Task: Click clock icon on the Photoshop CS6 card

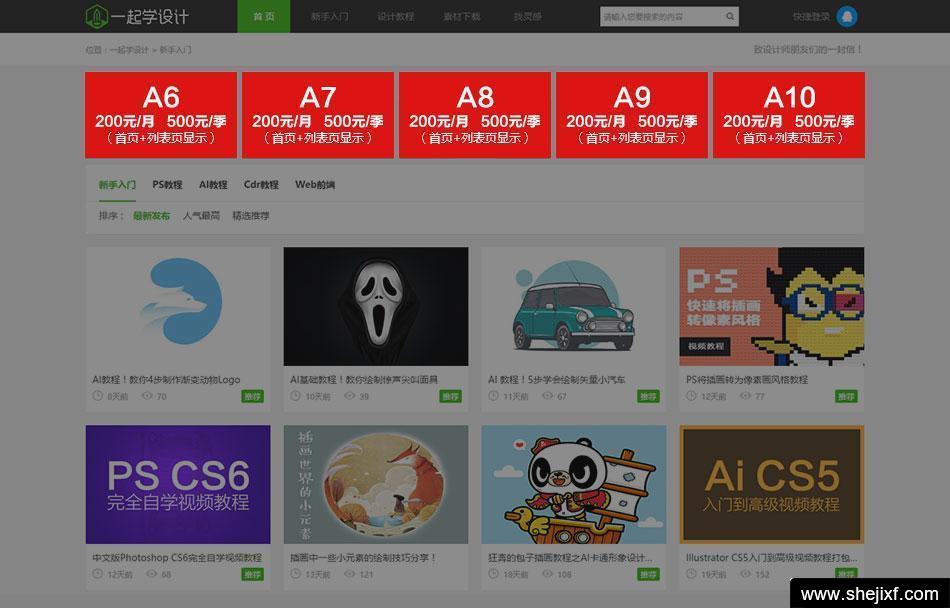Action: [x=98, y=573]
